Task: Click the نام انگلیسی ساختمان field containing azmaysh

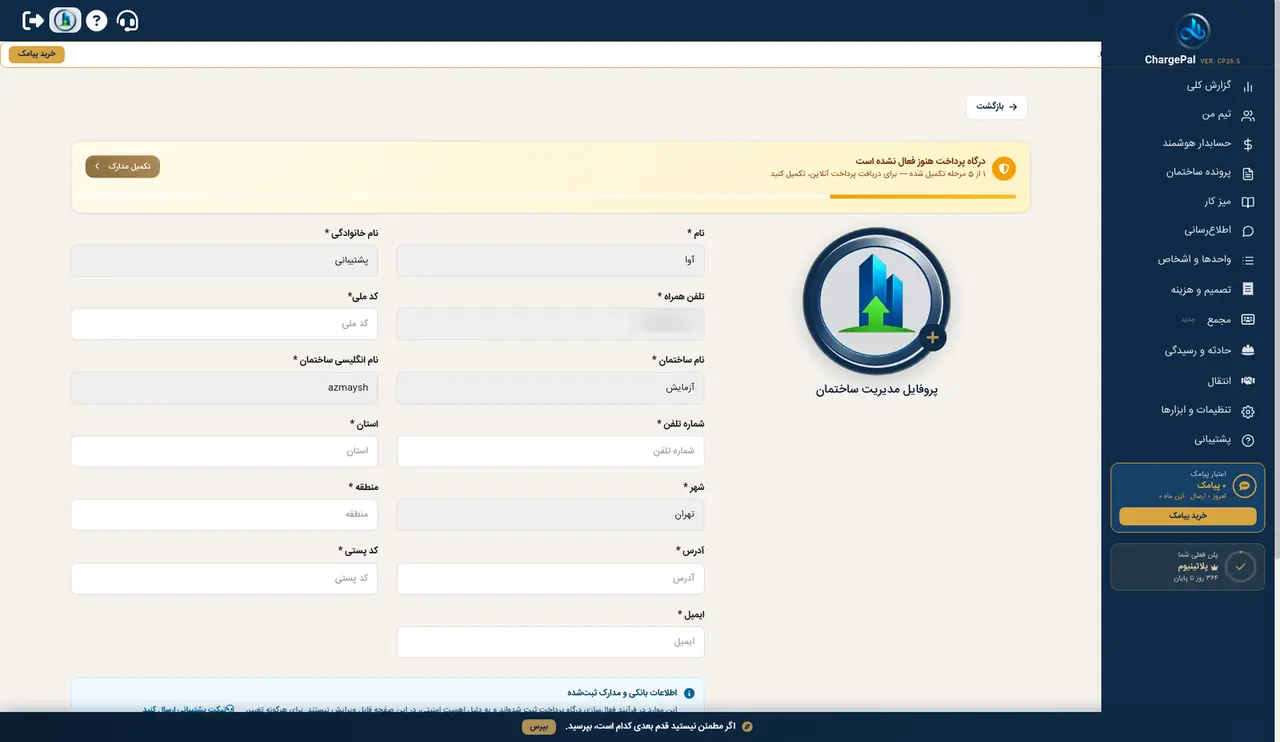Action: (224, 388)
